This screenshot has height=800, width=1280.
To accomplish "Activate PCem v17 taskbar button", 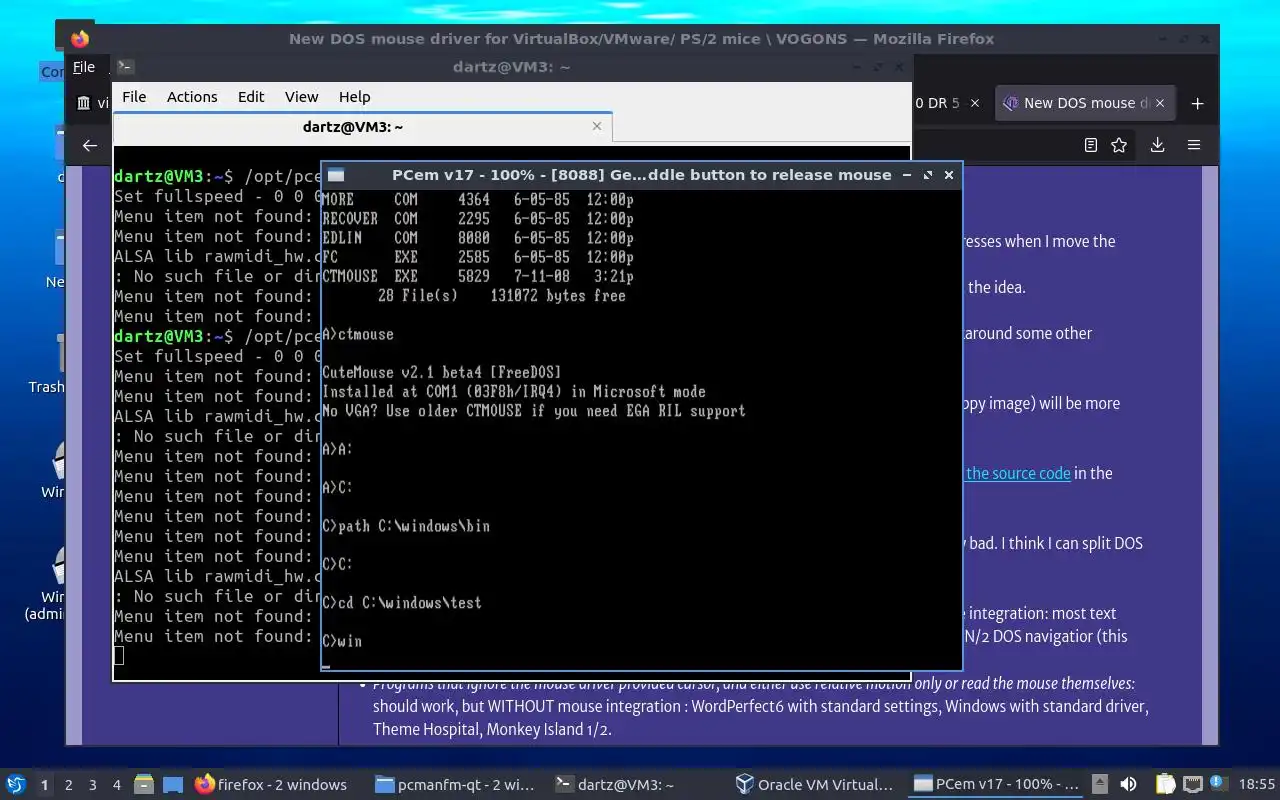I will [x=995, y=785].
